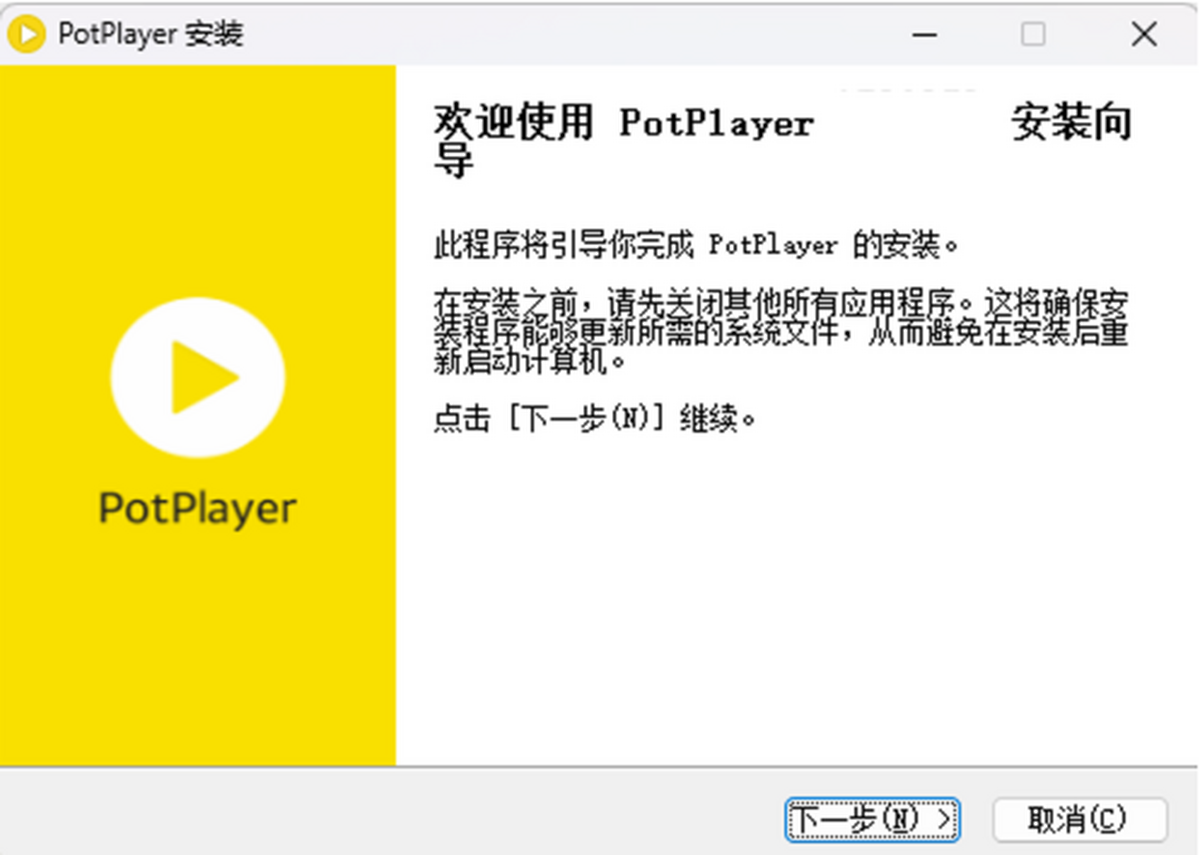Click the 下一步(N) button to continue
1200x855 pixels.
[x=872, y=820]
